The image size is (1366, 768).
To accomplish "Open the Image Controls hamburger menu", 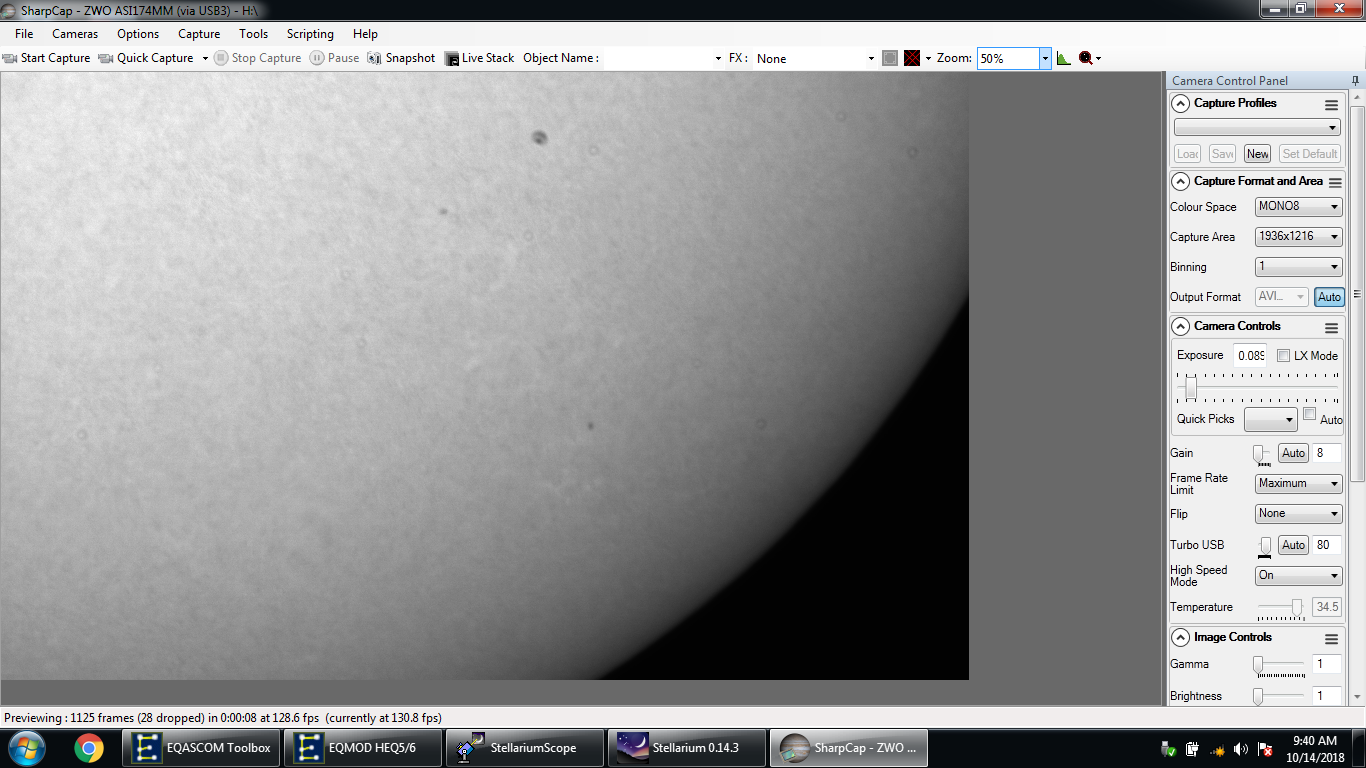I will pos(1331,639).
